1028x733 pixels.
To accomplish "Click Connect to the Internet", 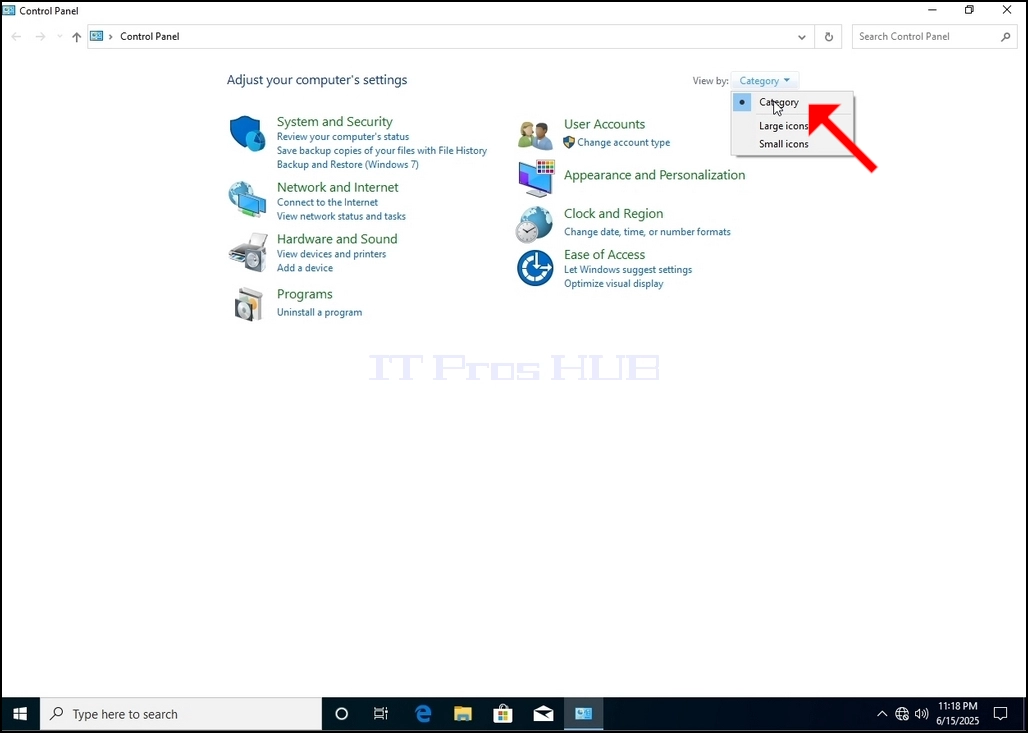I will pos(327,202).
